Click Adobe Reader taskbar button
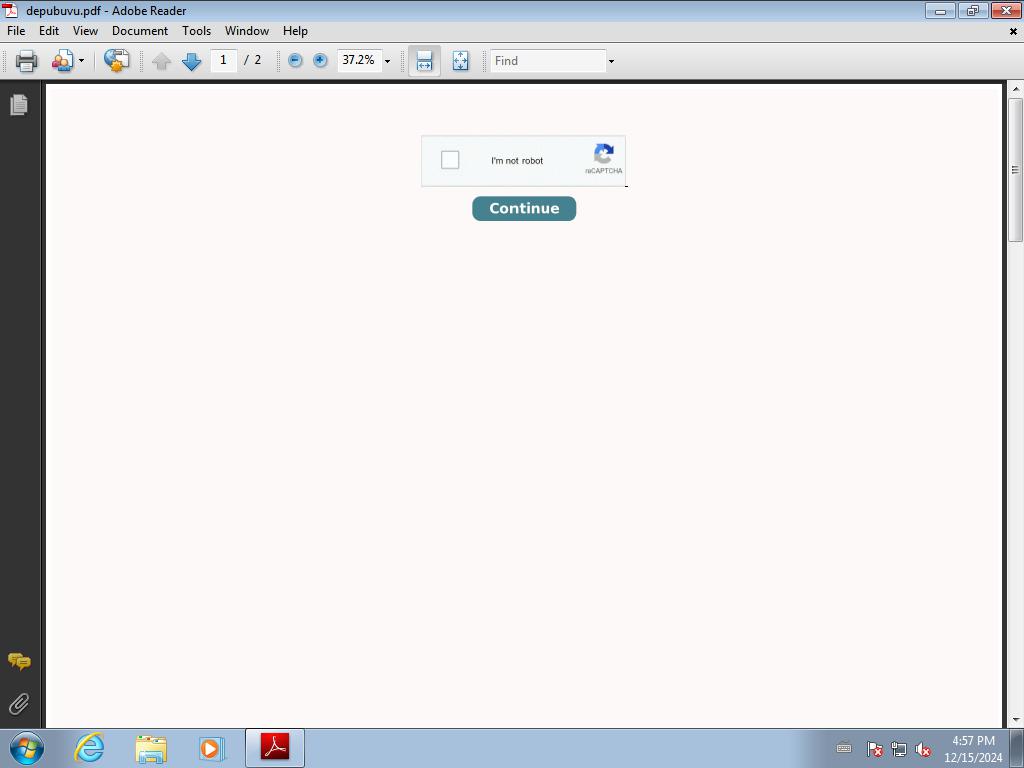This screenshot has width=1024, height=768. coord(275,748)
